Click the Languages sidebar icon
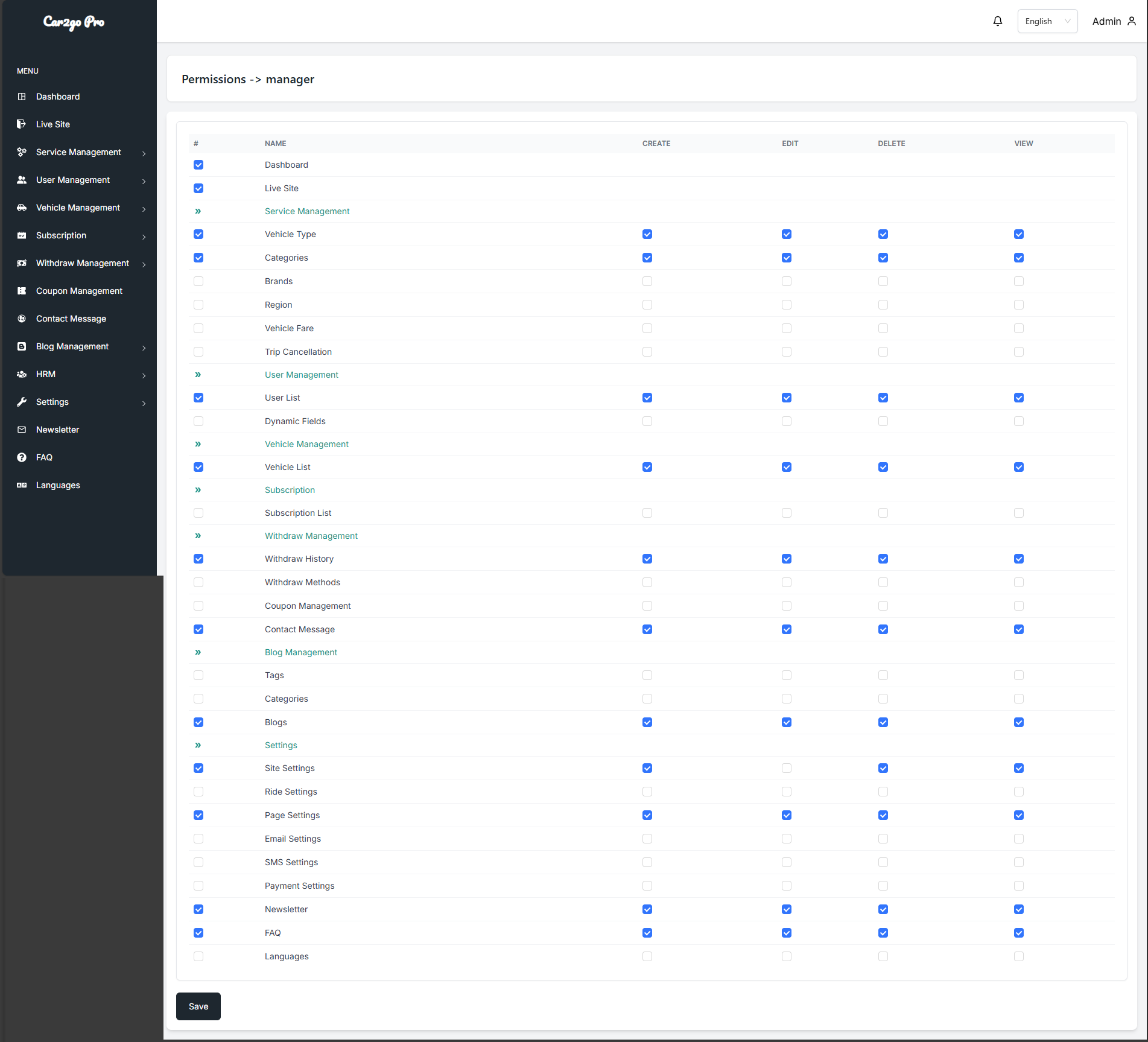Viewport: 1148px width, 1042px height. (x=22, y=485)
